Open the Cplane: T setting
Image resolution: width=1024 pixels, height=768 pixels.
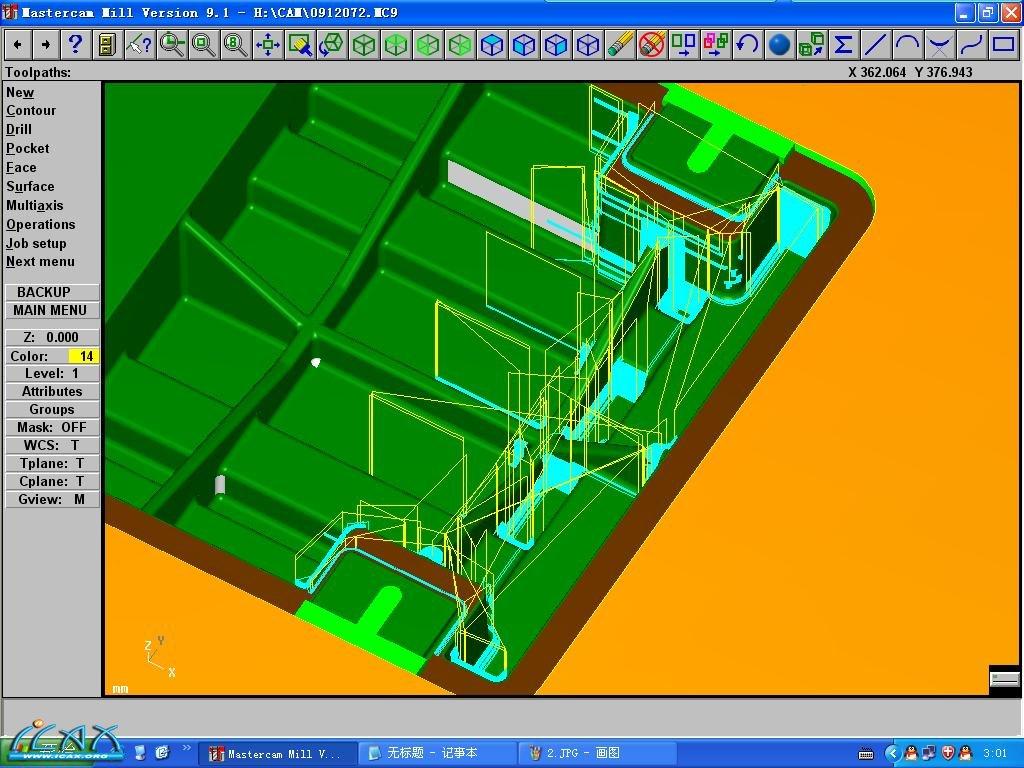[52, 481]
